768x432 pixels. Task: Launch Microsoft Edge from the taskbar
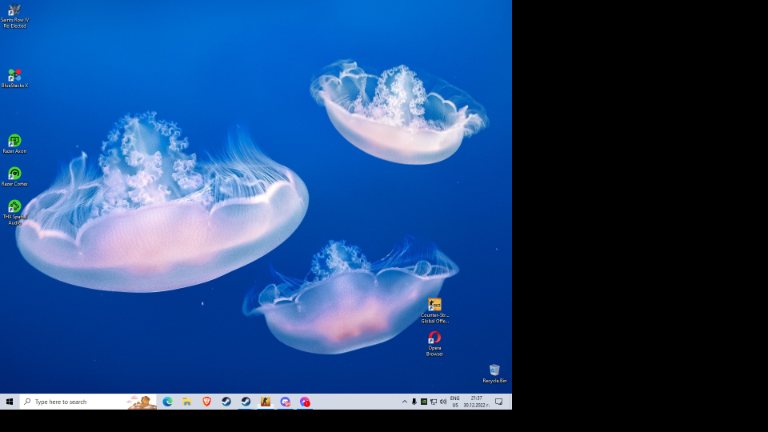coord(168,401)
